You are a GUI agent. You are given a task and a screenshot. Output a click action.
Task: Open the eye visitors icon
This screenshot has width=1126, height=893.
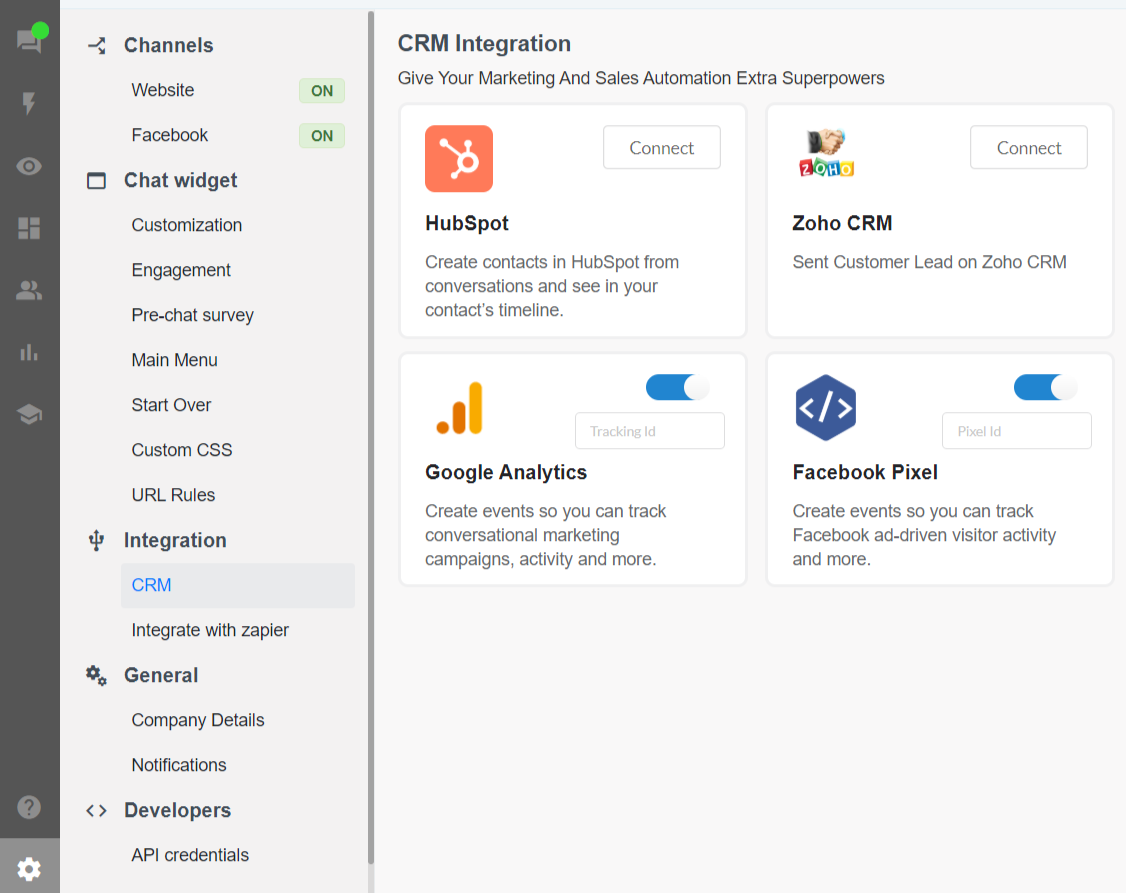click(x=29, y=167)
